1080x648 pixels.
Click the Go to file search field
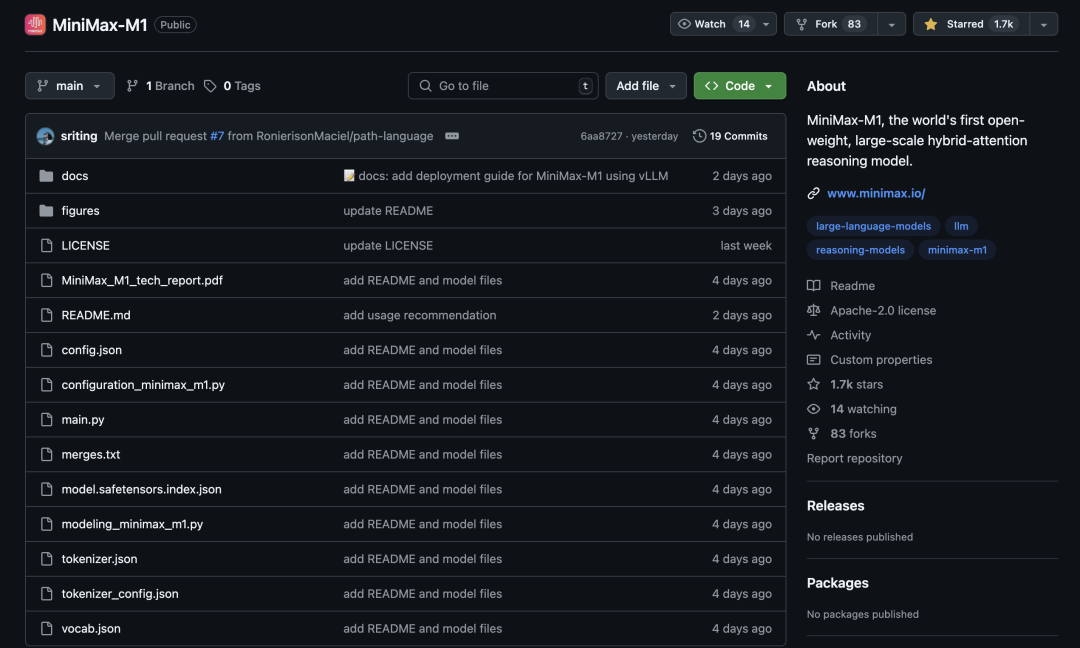503,86
